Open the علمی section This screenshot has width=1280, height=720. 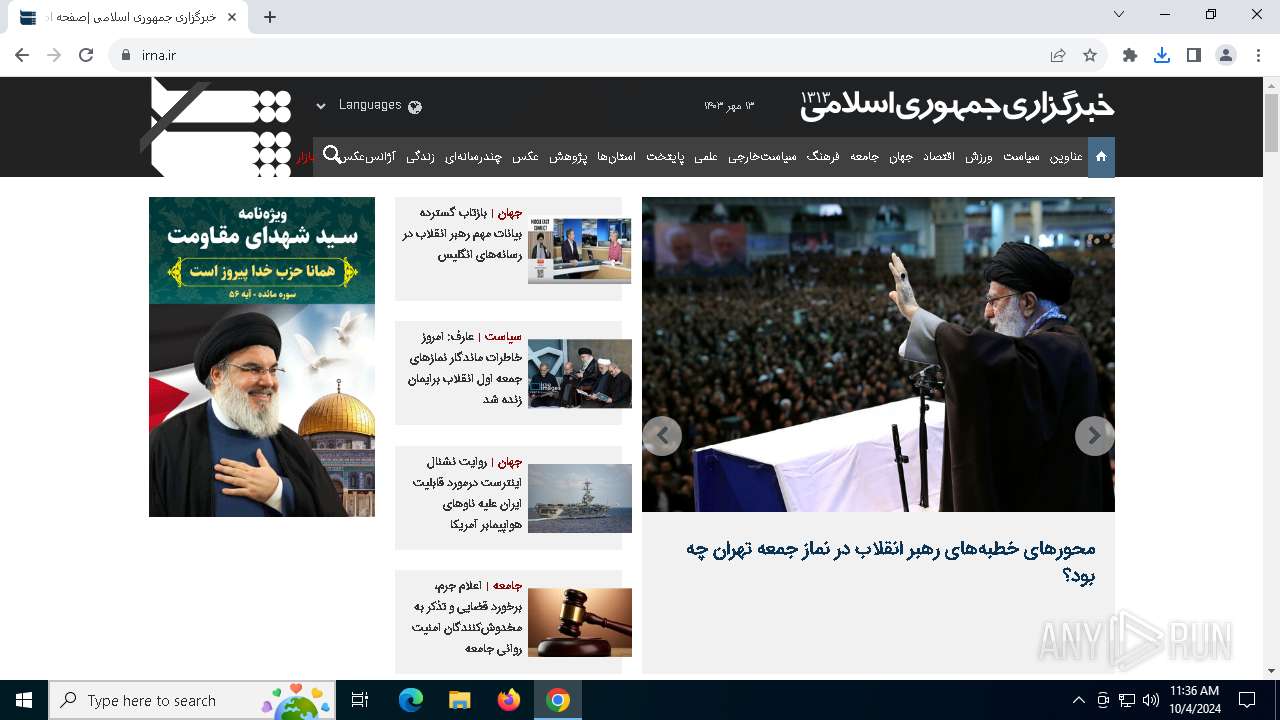pos(706,157)
